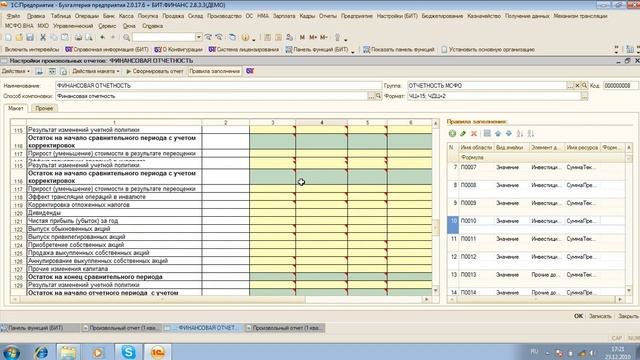Click Имя области column header
Image resolution: width=640 pixels, height=360 pixels.
coord(476,147)
